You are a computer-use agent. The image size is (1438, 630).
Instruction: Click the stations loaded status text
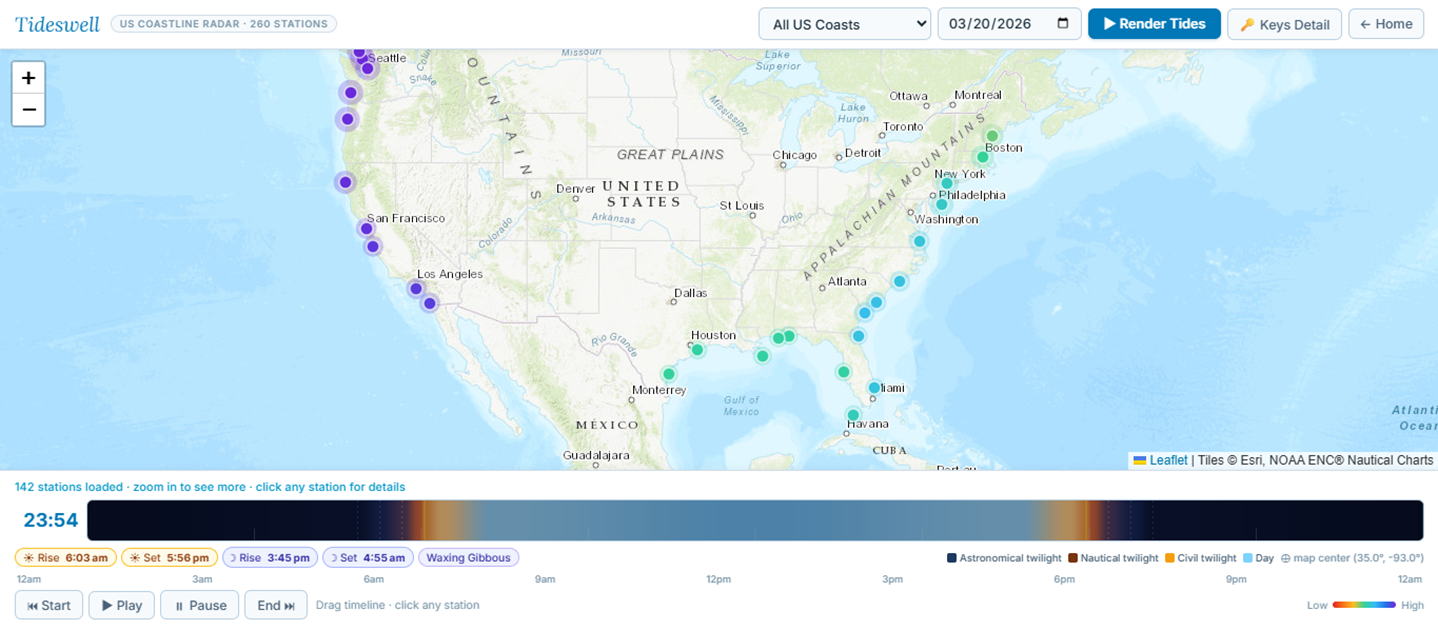coord(210,487)
